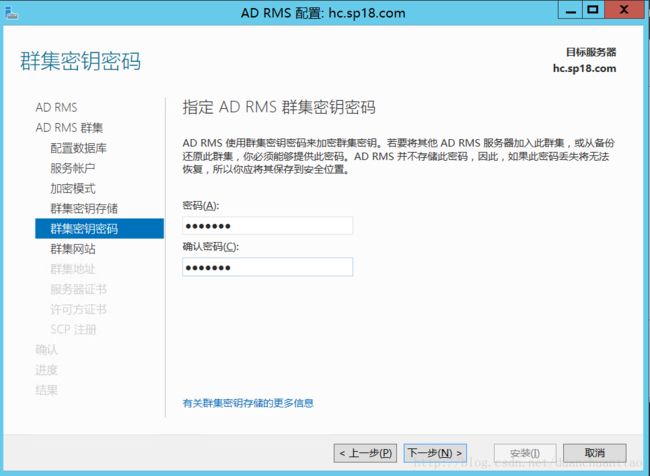The height and width of the screenshot is (476, 650).
Task: Go to 配置数据库 step
Action: click(78, 148)
